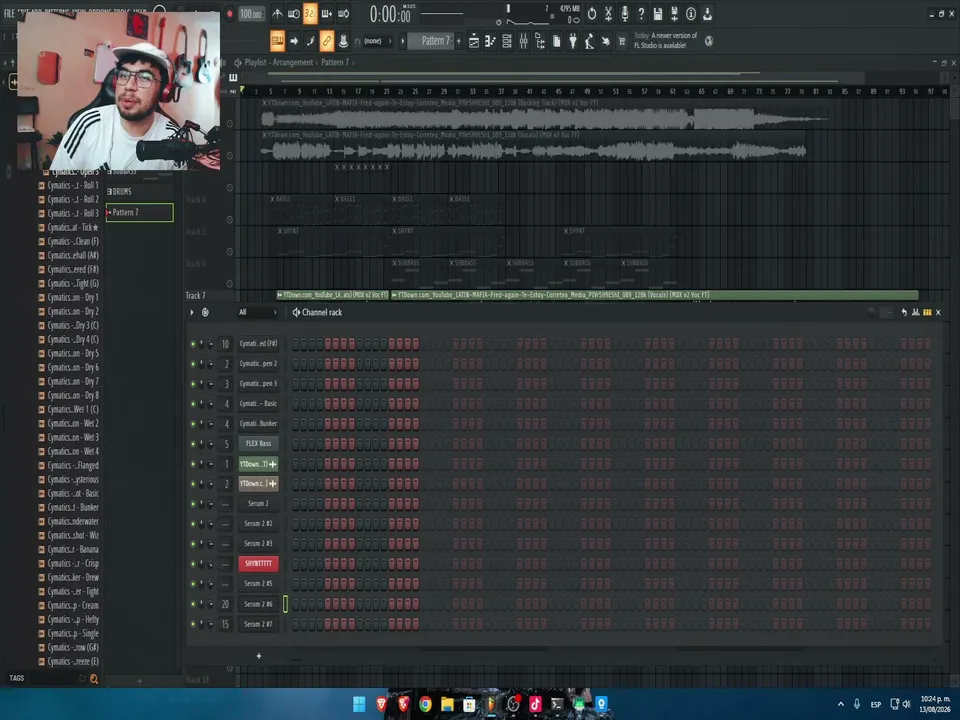Toggle wait for input before recording

point(294,13)
